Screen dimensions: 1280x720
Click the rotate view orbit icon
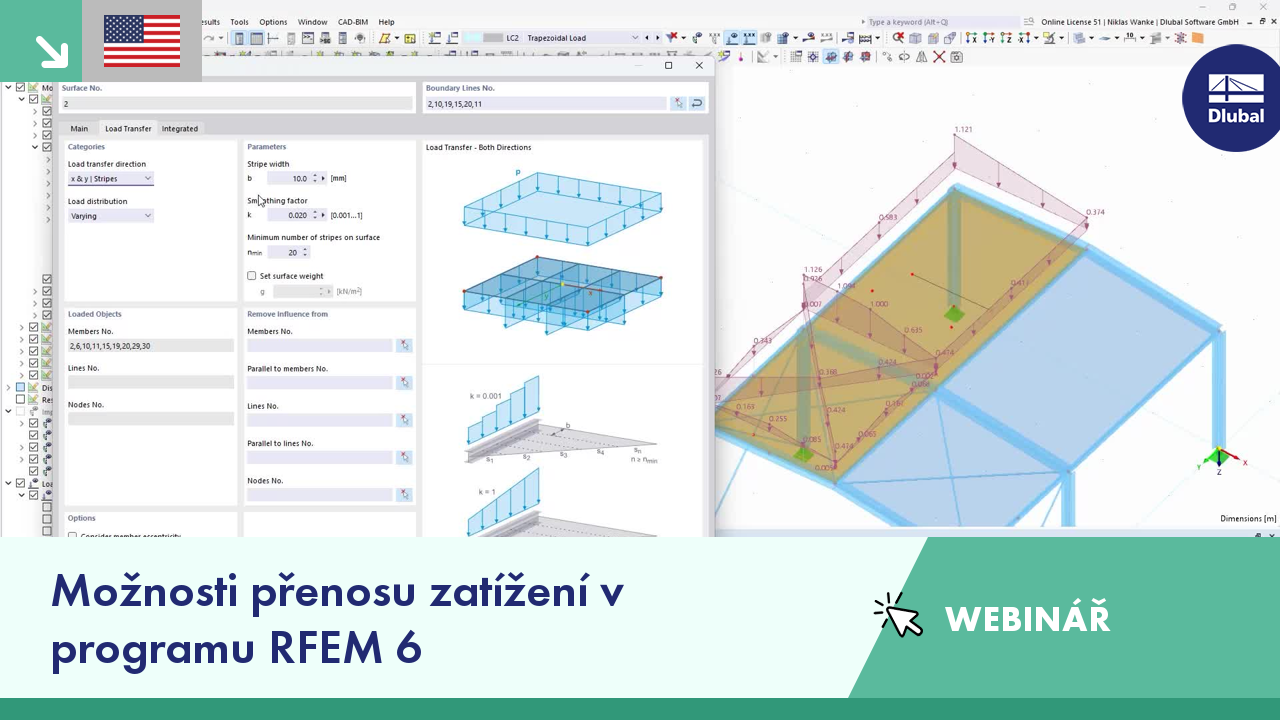tap(905, 57)
